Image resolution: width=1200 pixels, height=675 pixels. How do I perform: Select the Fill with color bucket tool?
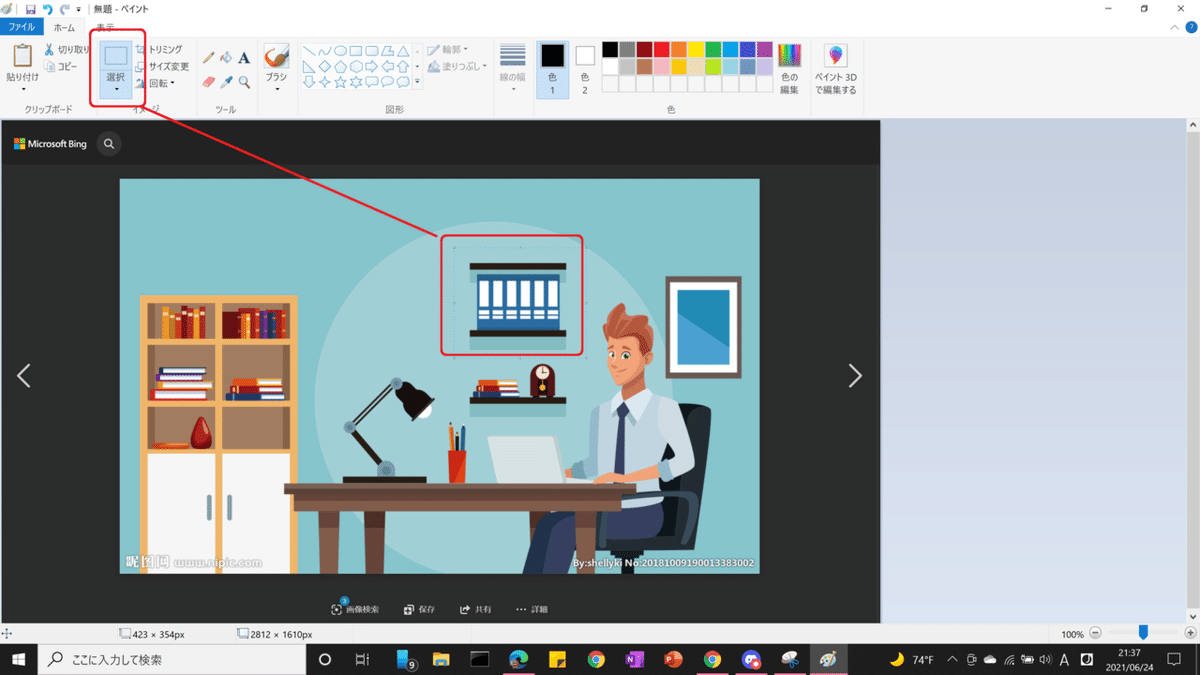pos(226,58)
